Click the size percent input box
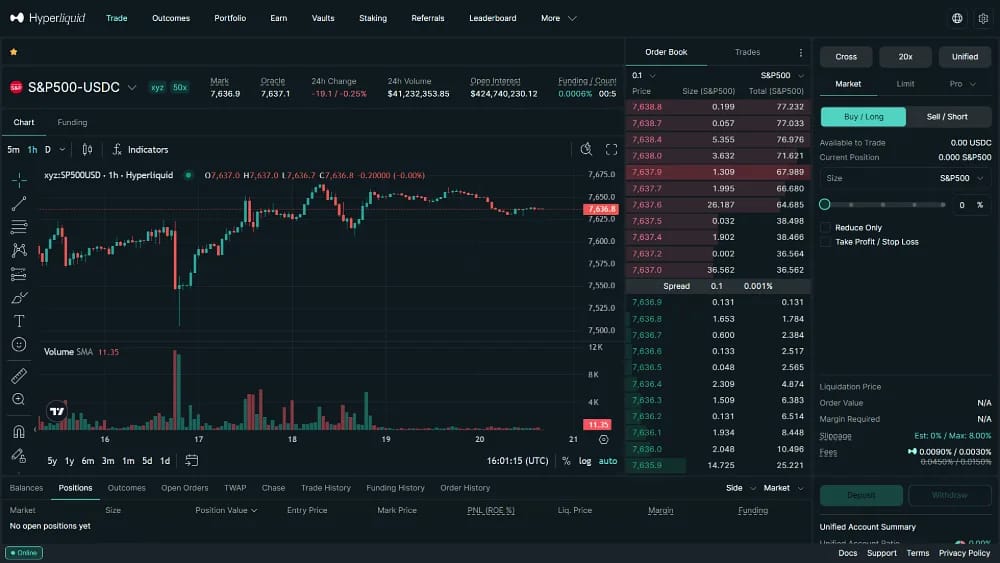This screenshot has height=563, width=1000. (972, 205)
